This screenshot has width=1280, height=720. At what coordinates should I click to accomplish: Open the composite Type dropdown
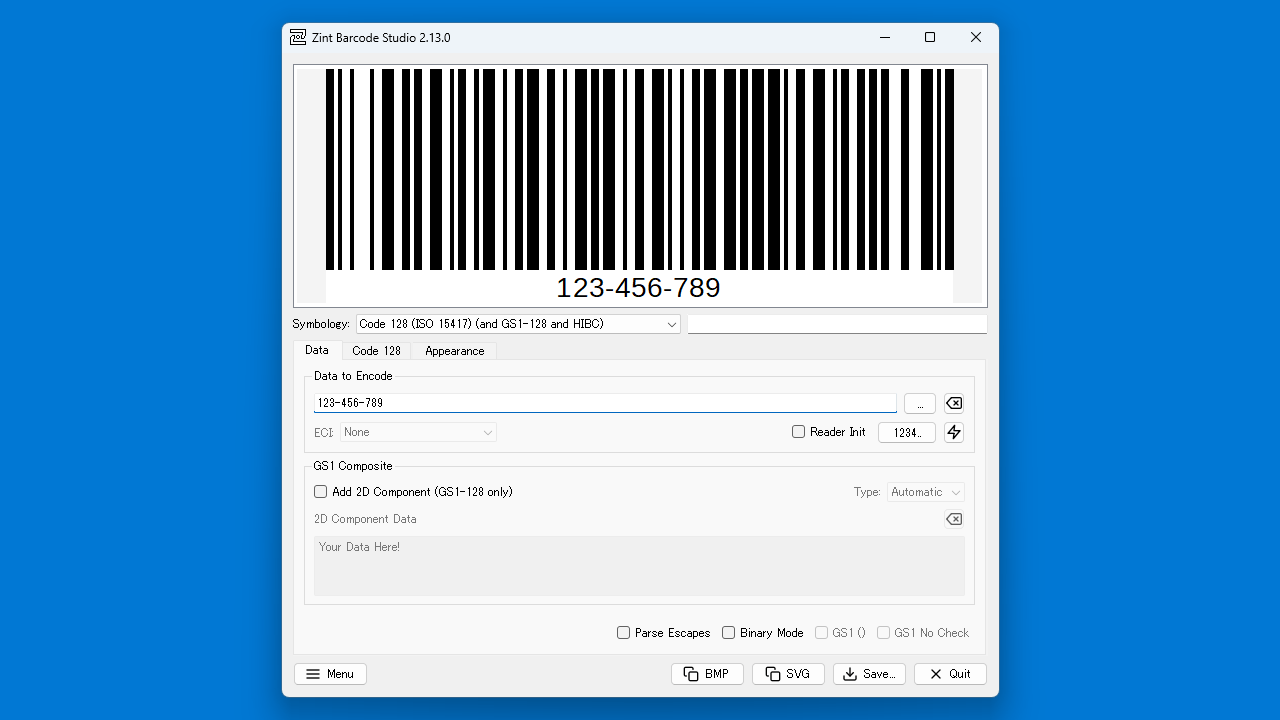coord(926,492)
